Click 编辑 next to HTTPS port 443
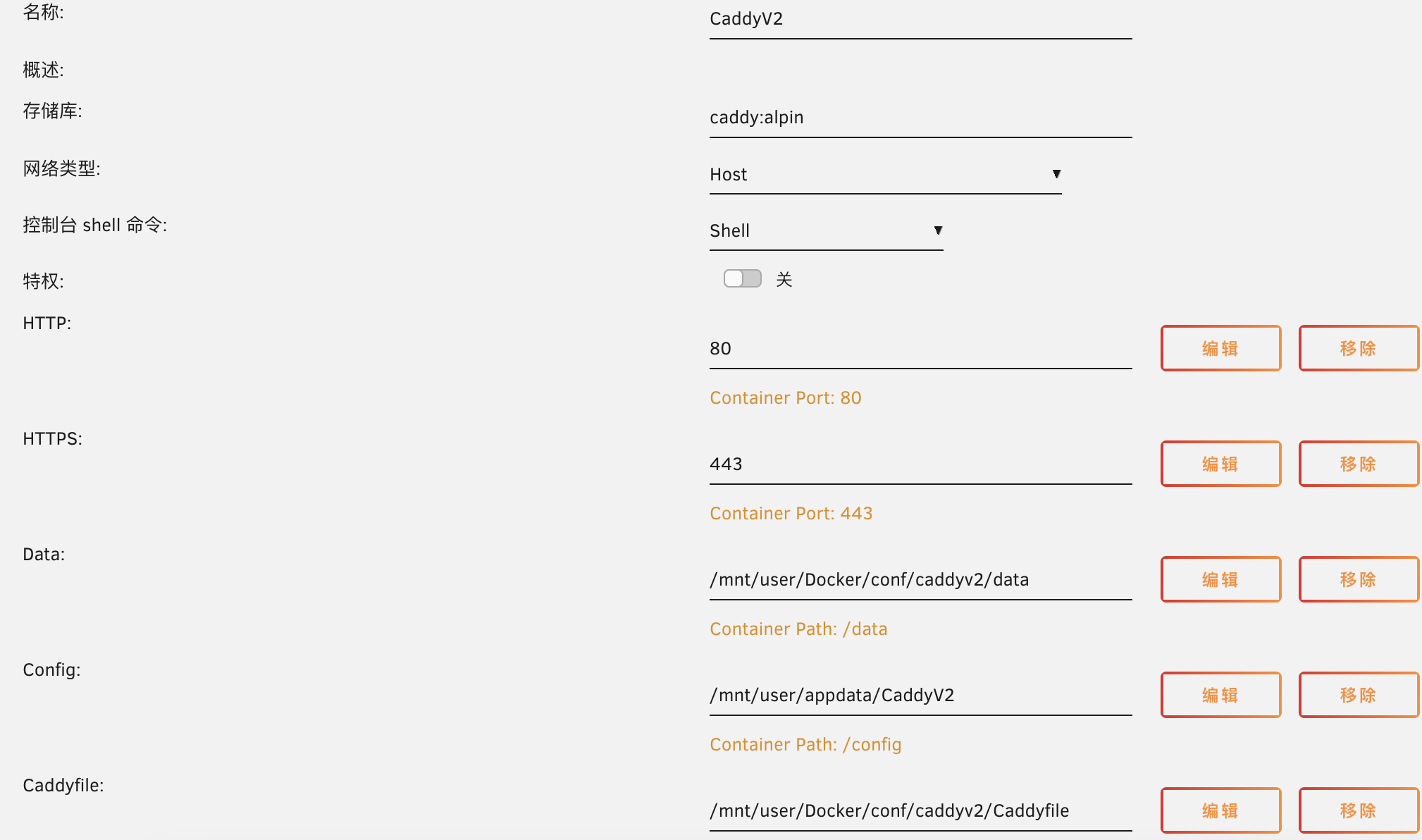 click(1220, 464)
